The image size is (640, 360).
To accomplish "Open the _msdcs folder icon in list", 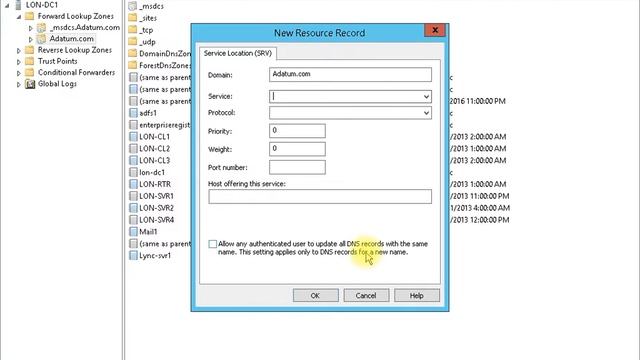I will [x=133, y=6].
